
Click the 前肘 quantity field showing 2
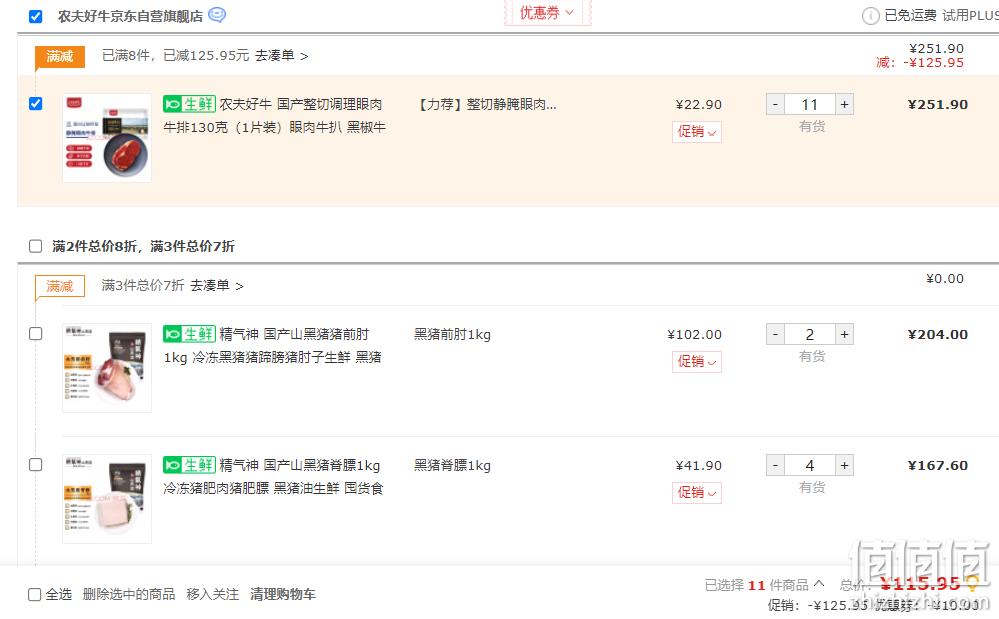pyautogui.click(x=810, y=334)
